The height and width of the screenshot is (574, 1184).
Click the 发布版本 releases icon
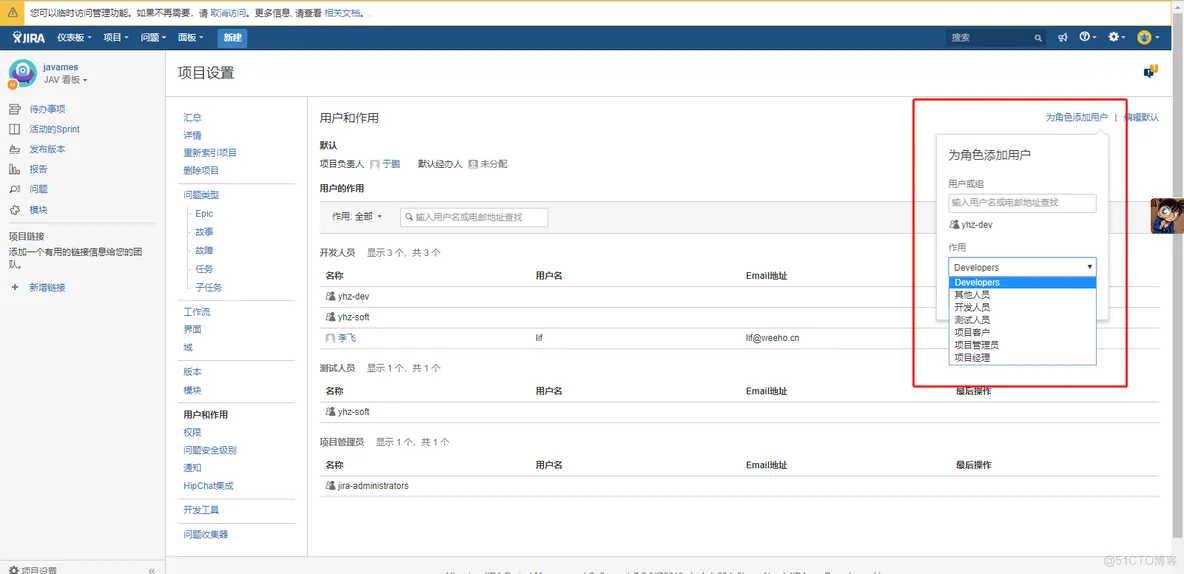[14, 150]
